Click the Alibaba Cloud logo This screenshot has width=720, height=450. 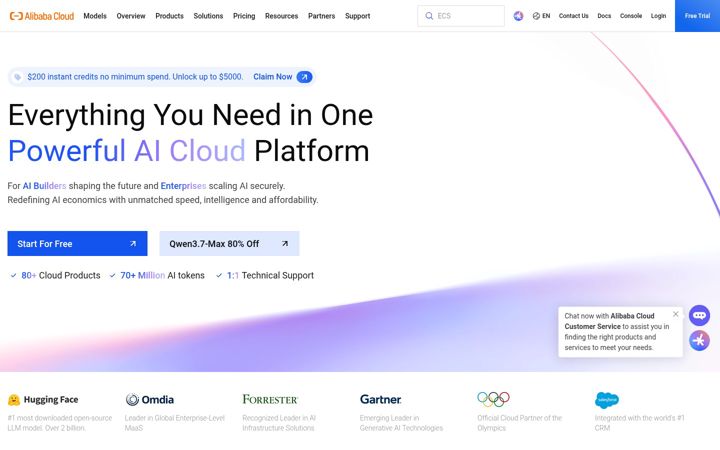click(x=42, y=16)
